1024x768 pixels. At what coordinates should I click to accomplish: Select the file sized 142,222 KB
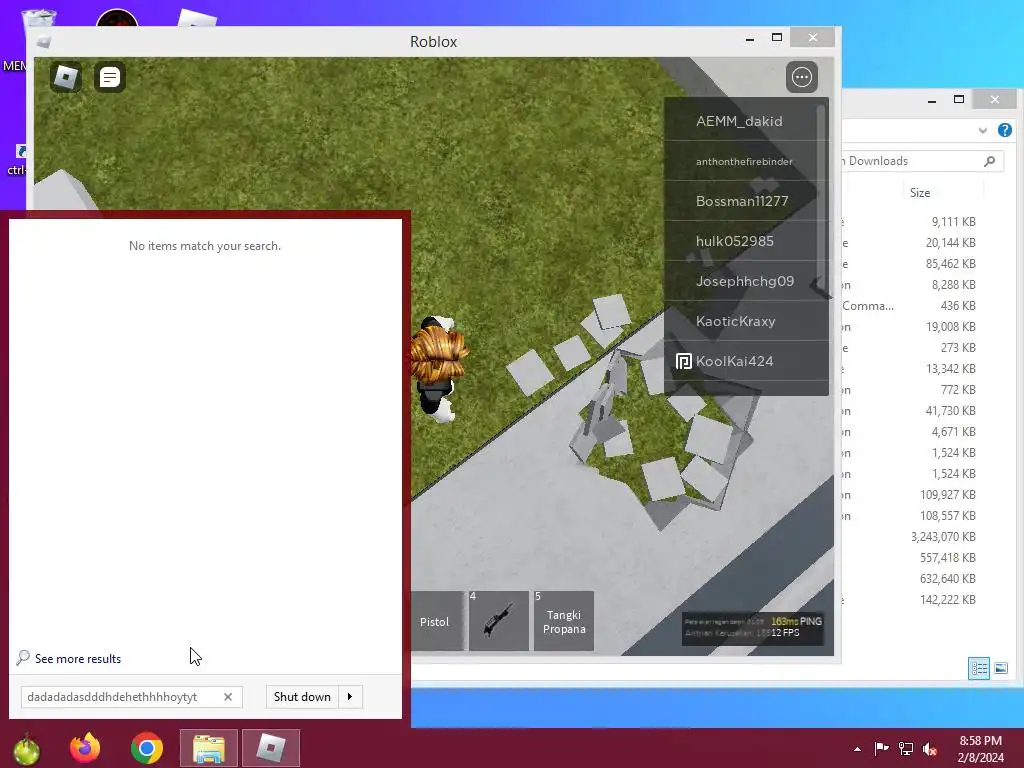[x=948, y=600]
